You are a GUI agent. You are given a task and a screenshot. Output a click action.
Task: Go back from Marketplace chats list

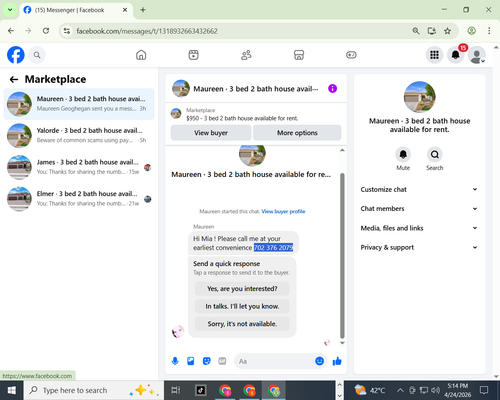coord(14,79)
